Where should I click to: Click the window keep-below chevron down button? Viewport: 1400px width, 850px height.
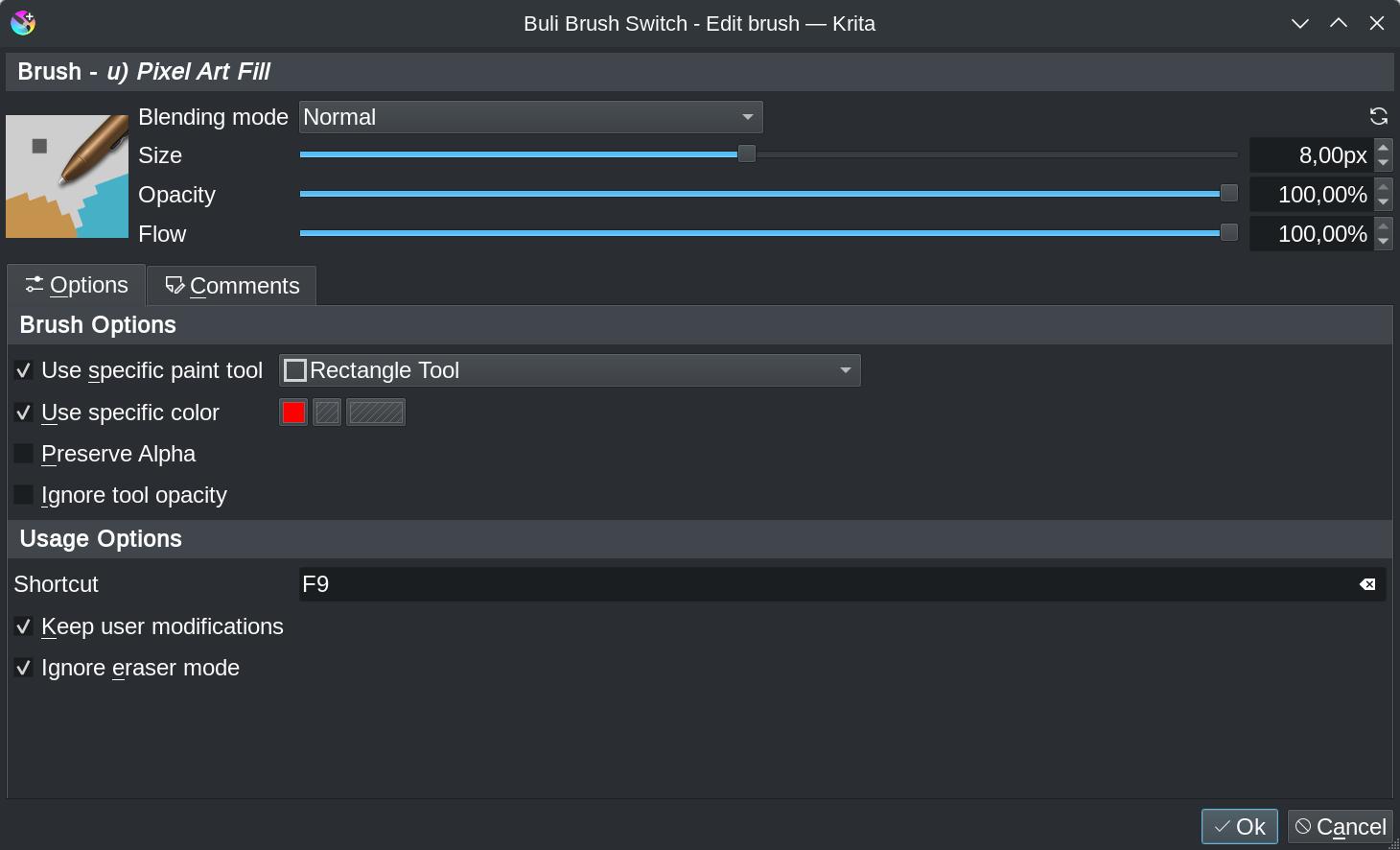1300,23
